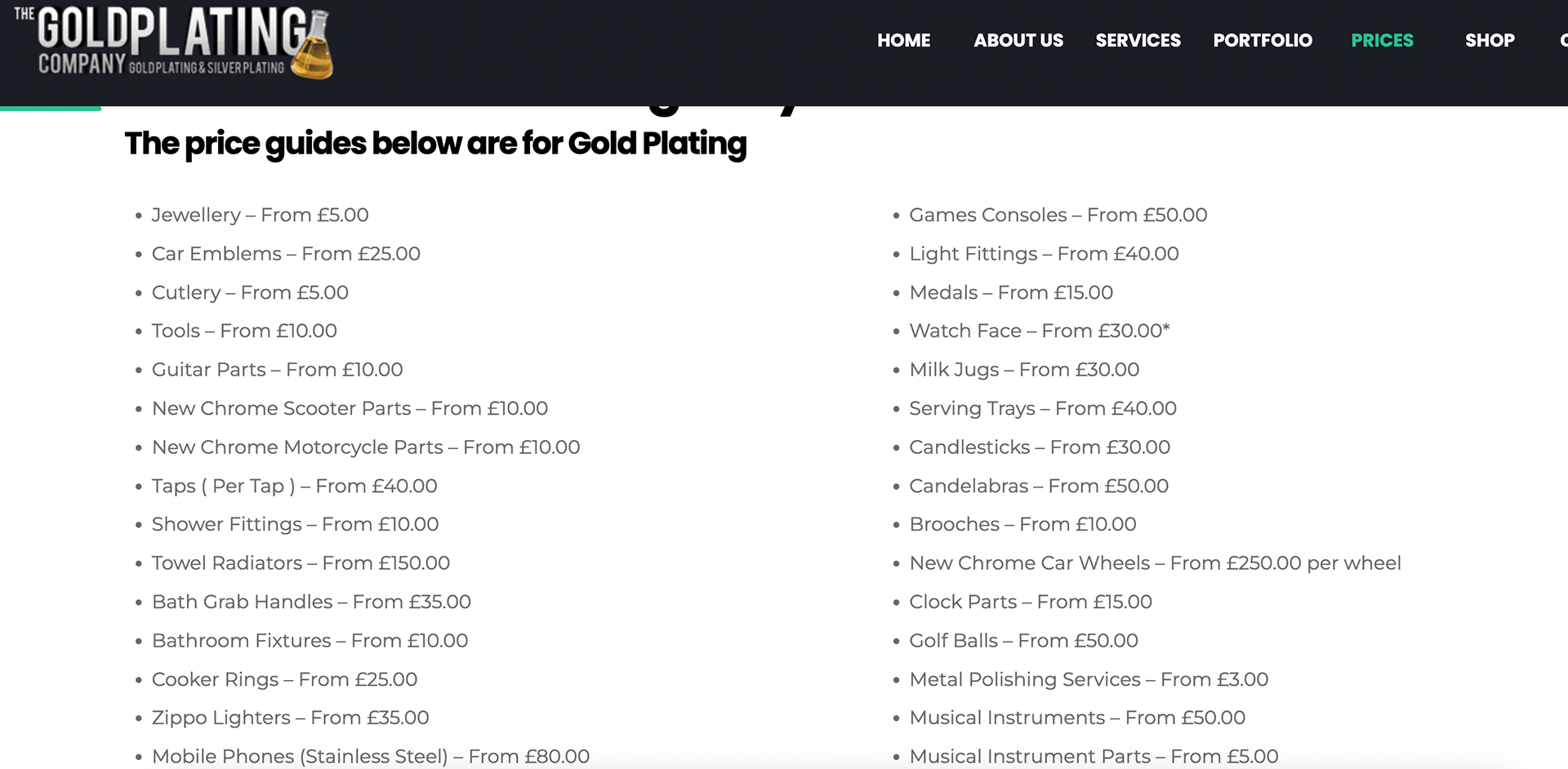Open the HOME menu item
The width and height of the screenshot is (1568, 769).
click(x=903, y=40)
